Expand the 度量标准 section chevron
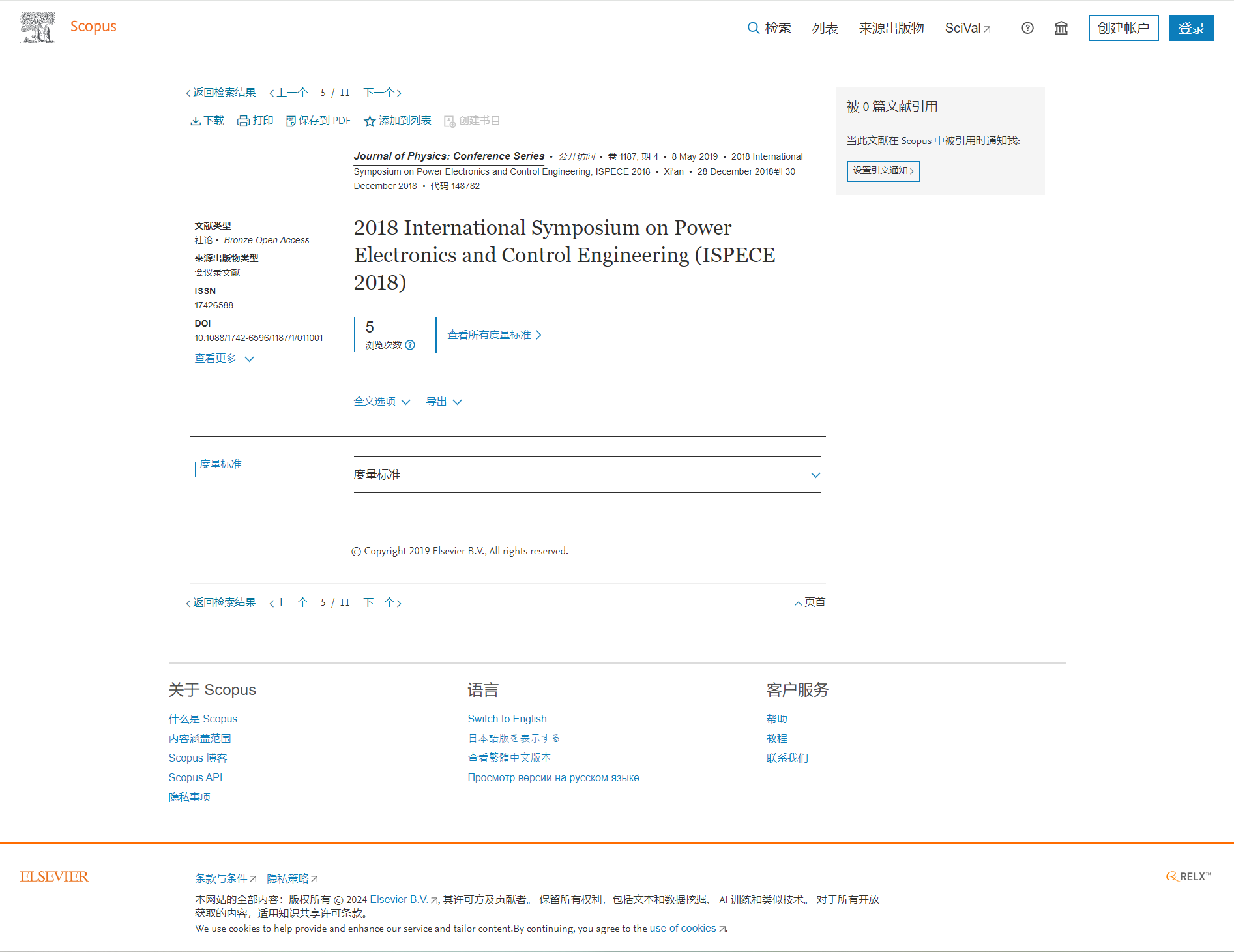The image size is (1234, 952). pos(815,475)
